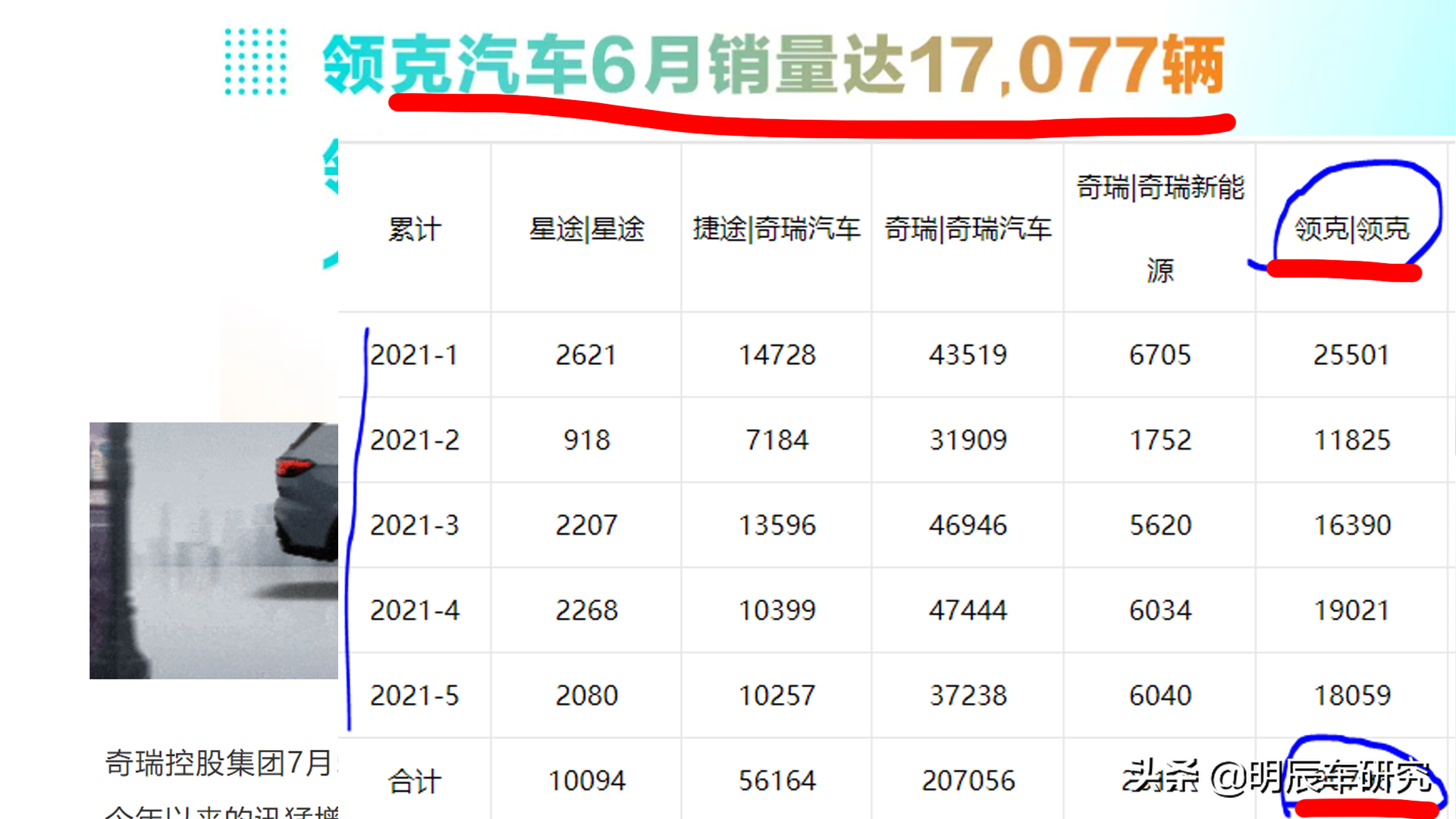The image size is (1456, 819).
Task: Select cell value 7184
Action: point(777,440)
